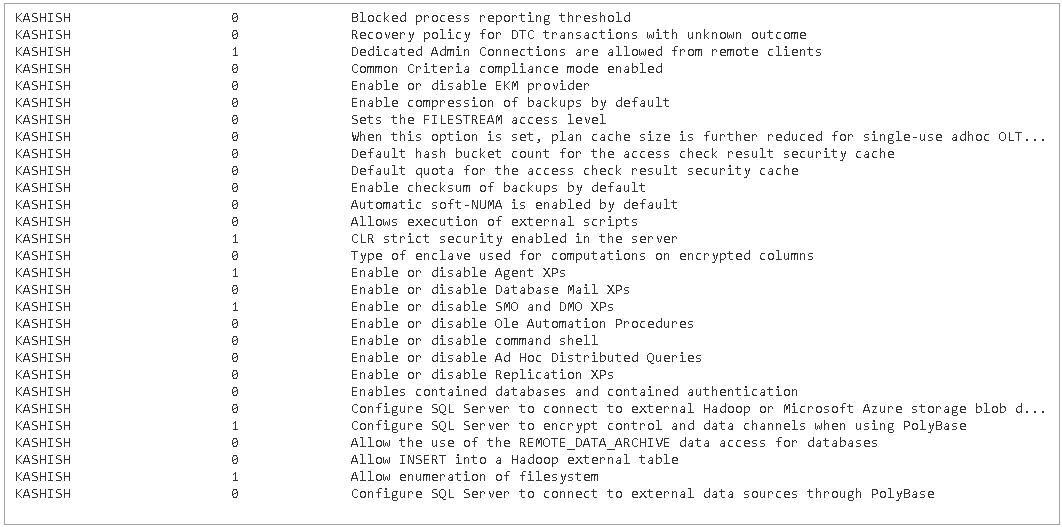Image resolution: width=1062 pixels, height=527 pixels.
Task: Click the 'Enable or disable EKM provider' text
Action: click(x=470, y=85)
